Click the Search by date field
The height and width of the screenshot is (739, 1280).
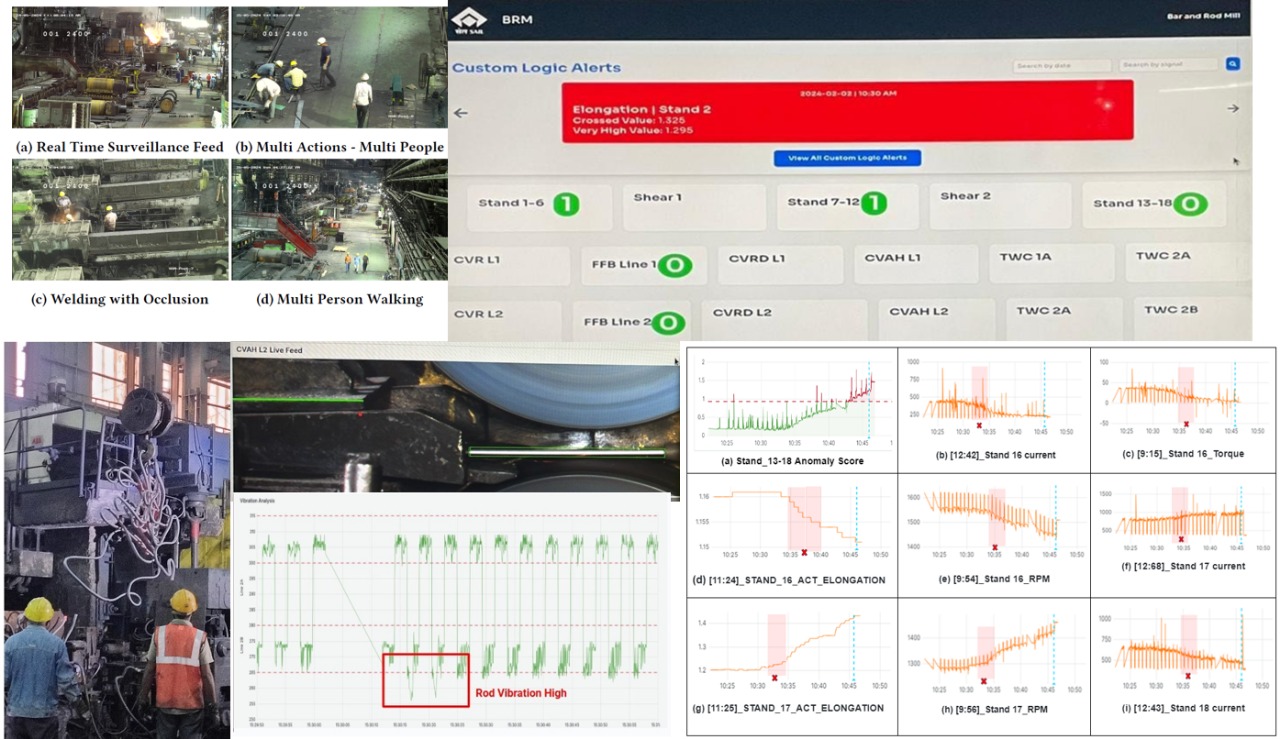pyautogui.click(x=1061, y=65)
